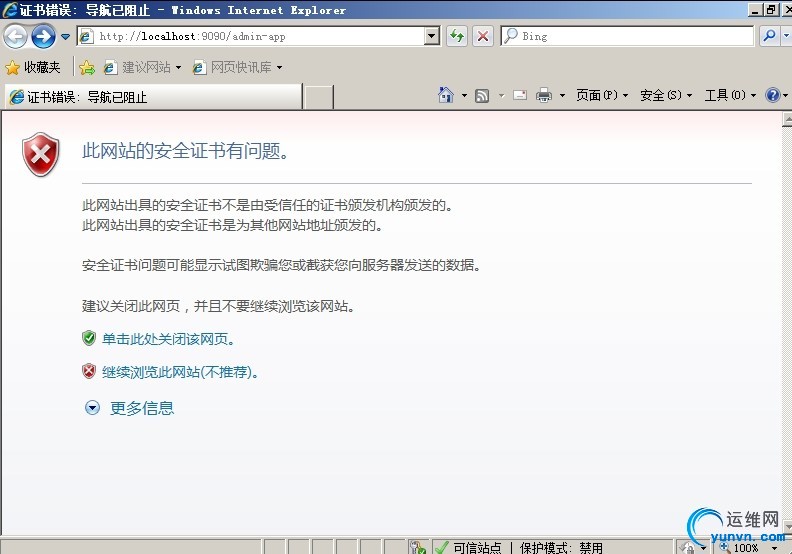This screenshot has height=554, width=792.
Task: Click the status bar security keys icon
Action: click(x=418, y=547)
